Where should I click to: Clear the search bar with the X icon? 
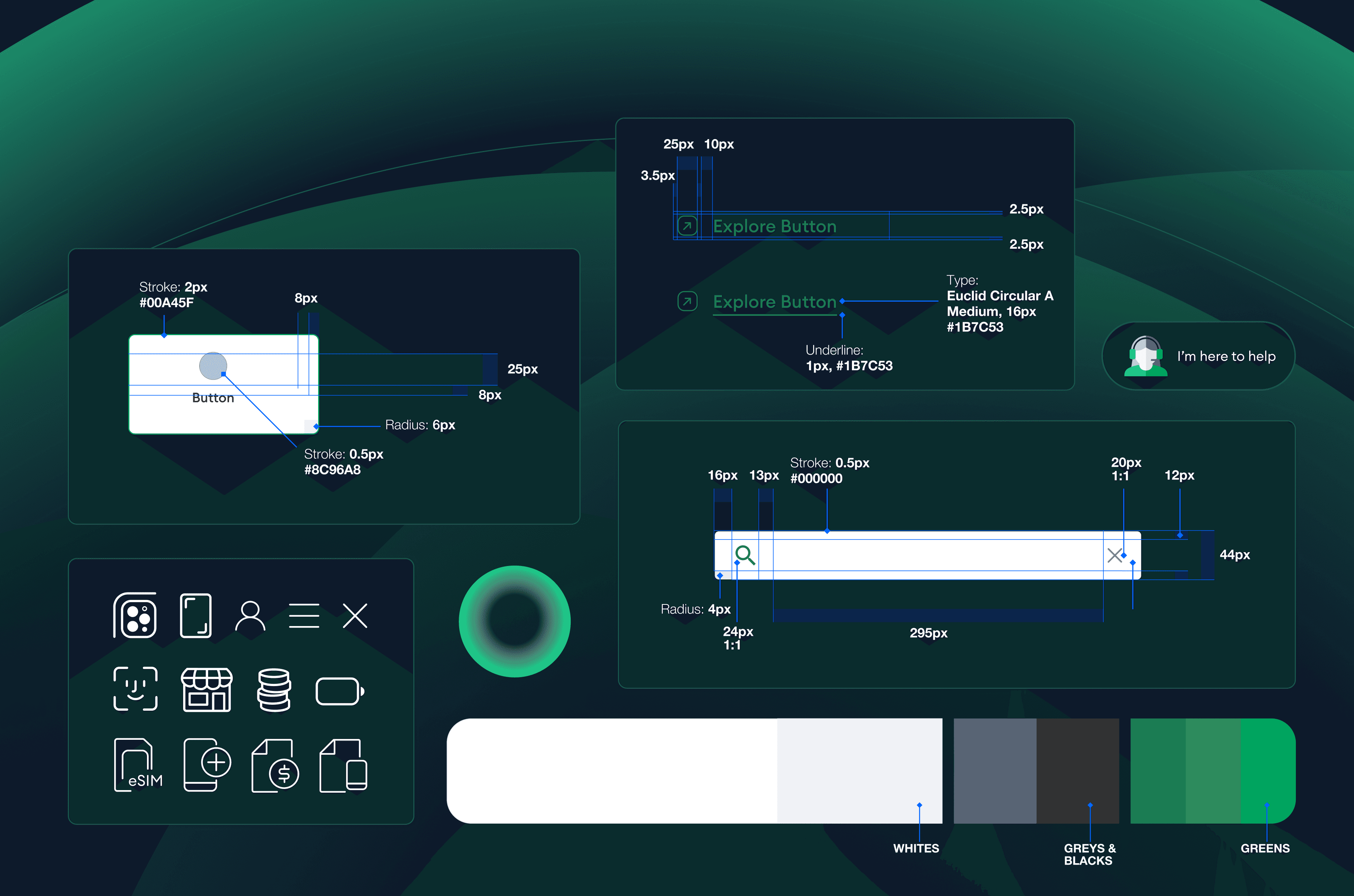click(x=1115, y=555)
